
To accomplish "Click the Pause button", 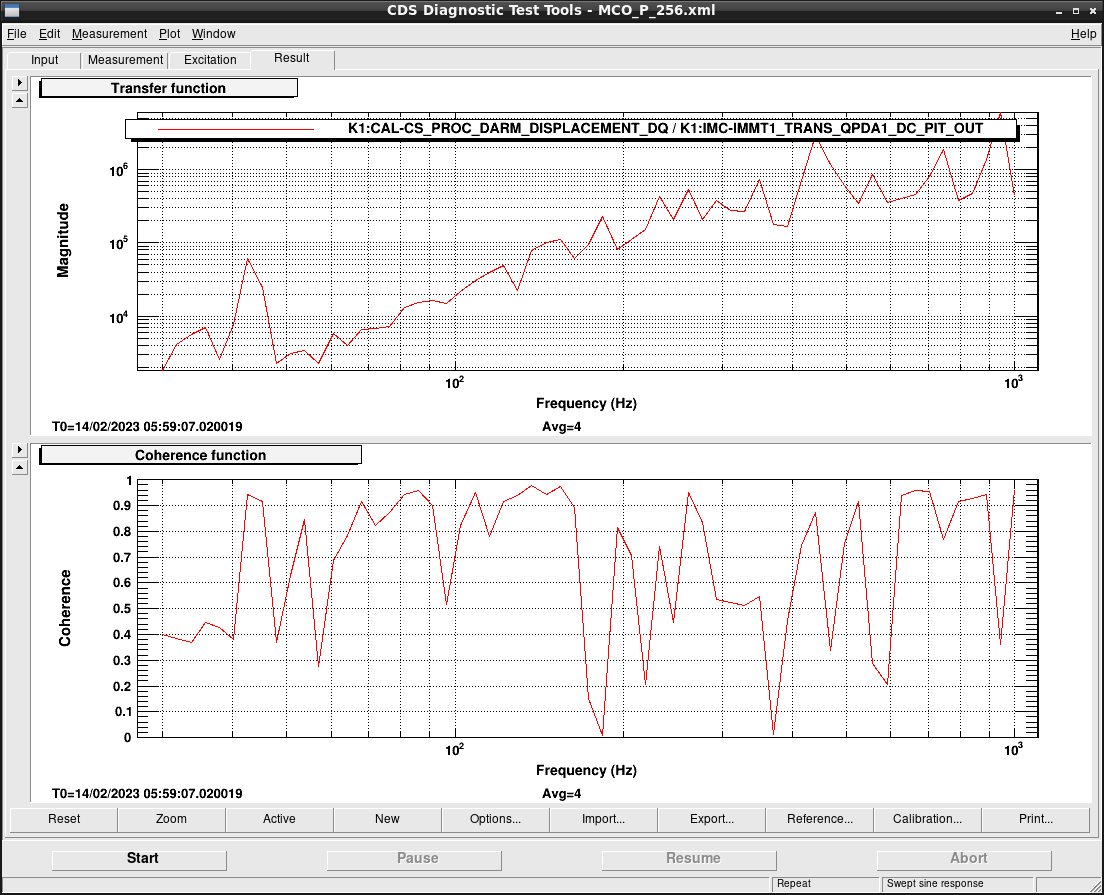I will coord(415,859).
